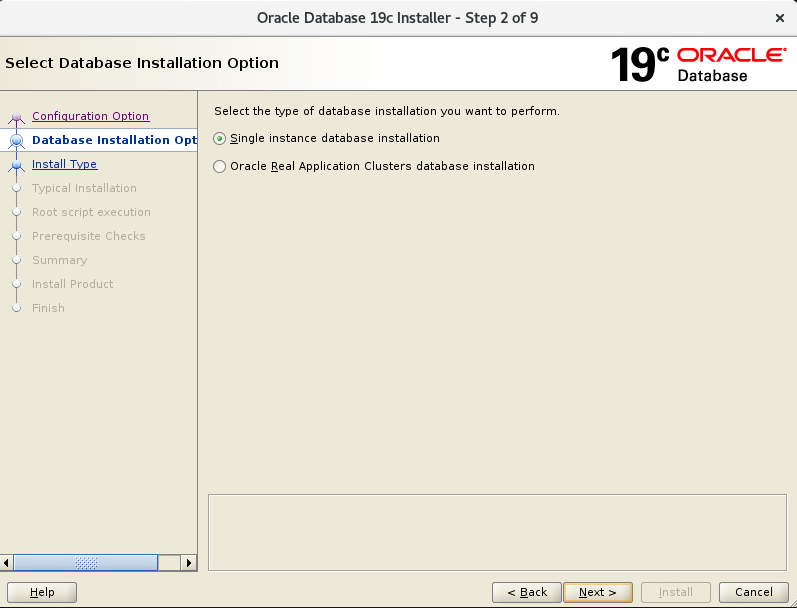Viewport: 797px width, 608px height.
Task: Click left arrow of sidebar horizontal scrollbar
Action: (6, 563)
